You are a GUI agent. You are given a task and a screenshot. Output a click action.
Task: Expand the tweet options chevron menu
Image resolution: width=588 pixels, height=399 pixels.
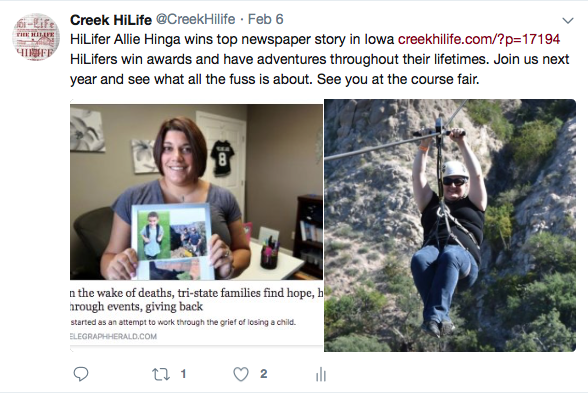tap(568, 21)
